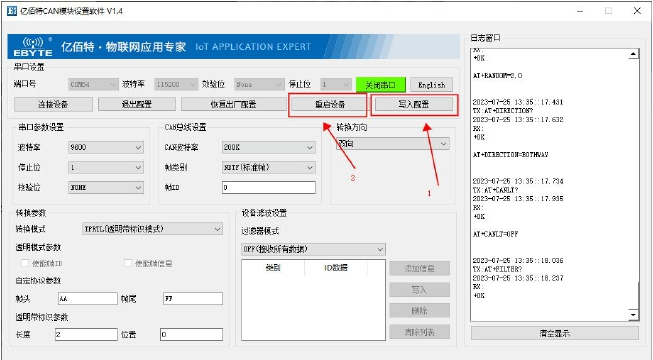Click the EBYTE logo in the banner
The height and width of the screenshot is (360, 653).
[x=33, y=47]
